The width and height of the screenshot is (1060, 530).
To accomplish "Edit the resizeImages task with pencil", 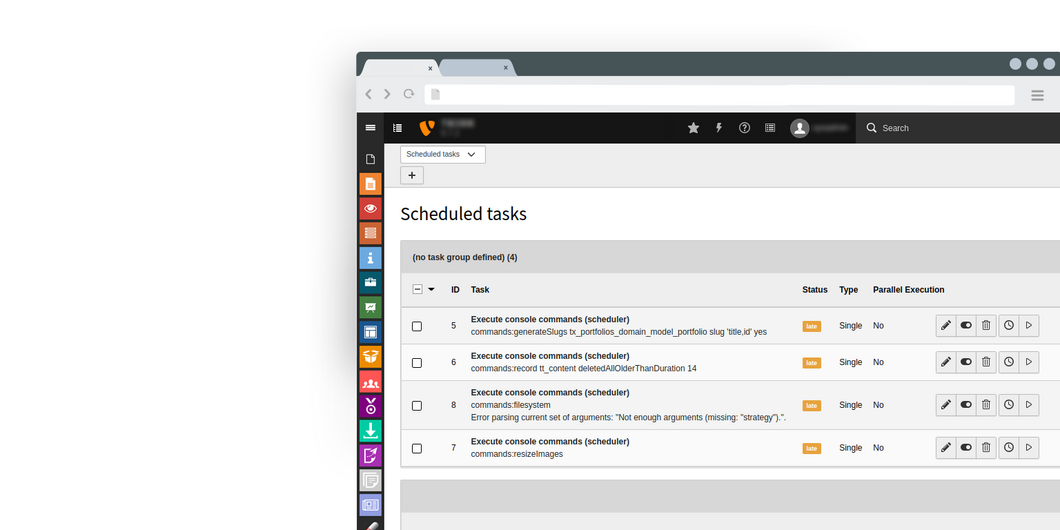I will pyautogui.click(x=946, y=448).
